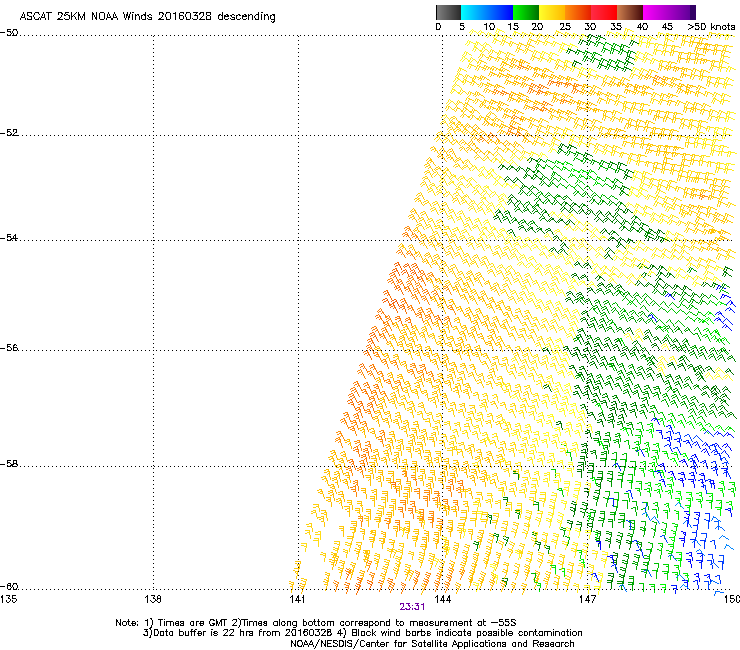Click the cyan 5-10 knots legend swatch

click(473, 12)
